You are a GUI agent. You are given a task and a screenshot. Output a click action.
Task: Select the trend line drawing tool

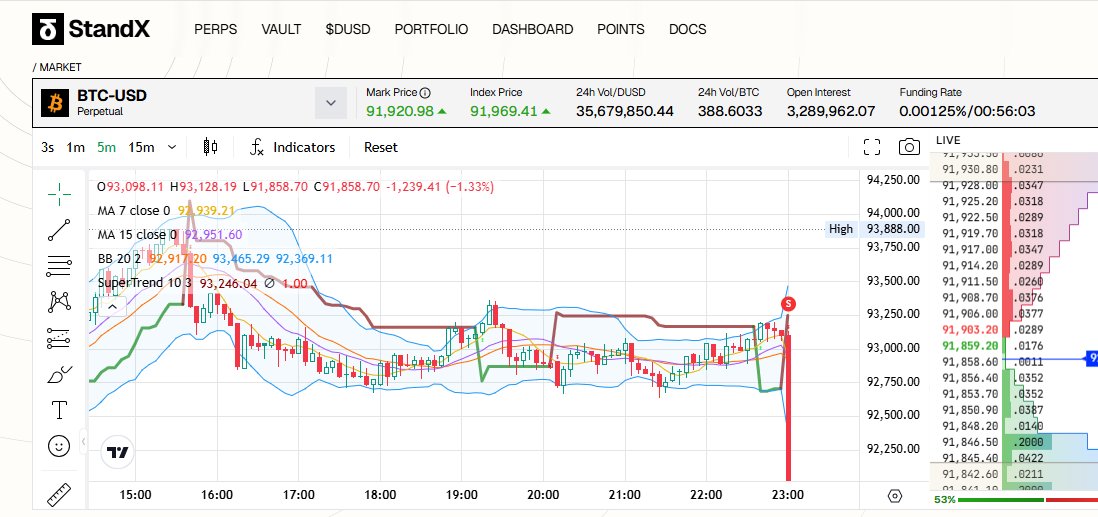[x=60, y=230]
